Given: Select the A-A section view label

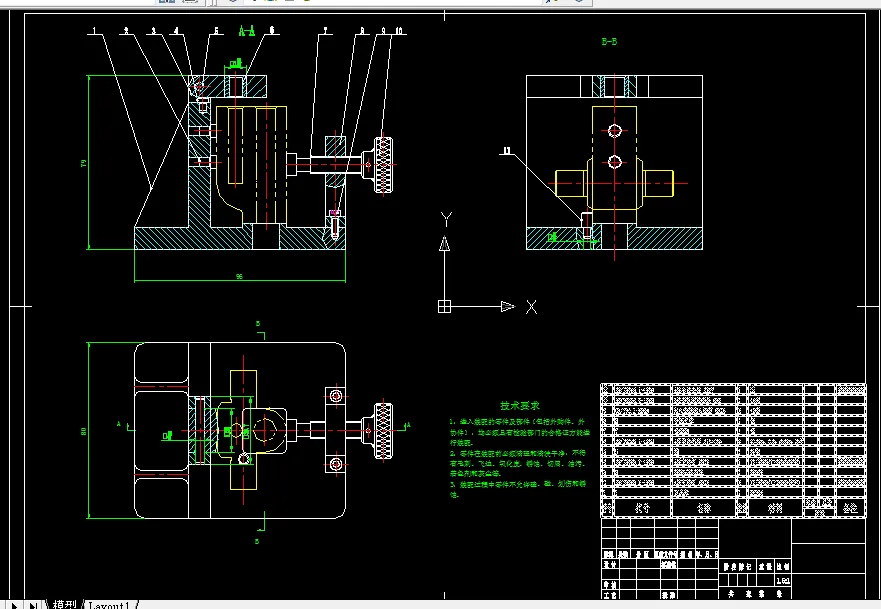Looking at the screenshot, I should [x=247, y=31].
